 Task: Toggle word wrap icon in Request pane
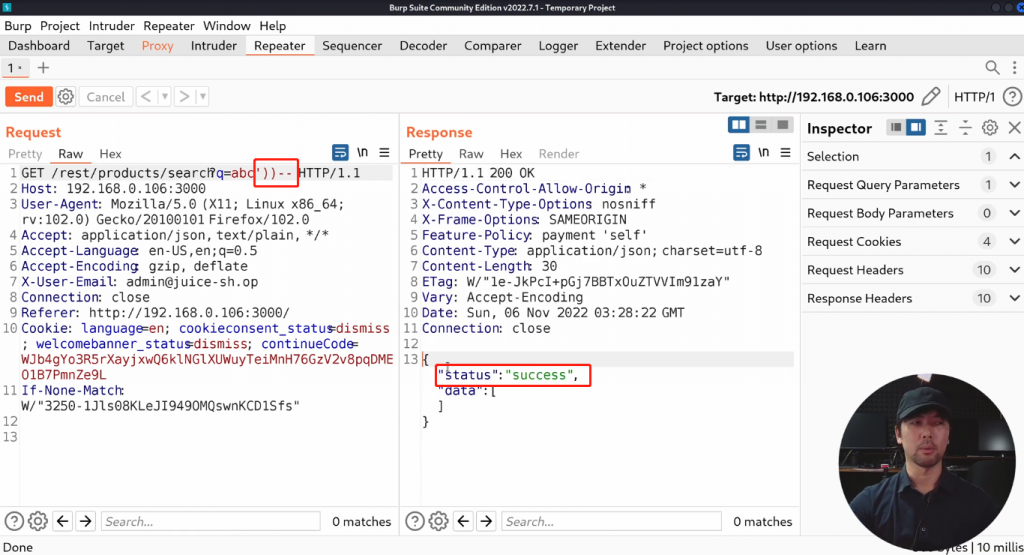[340, 153]
